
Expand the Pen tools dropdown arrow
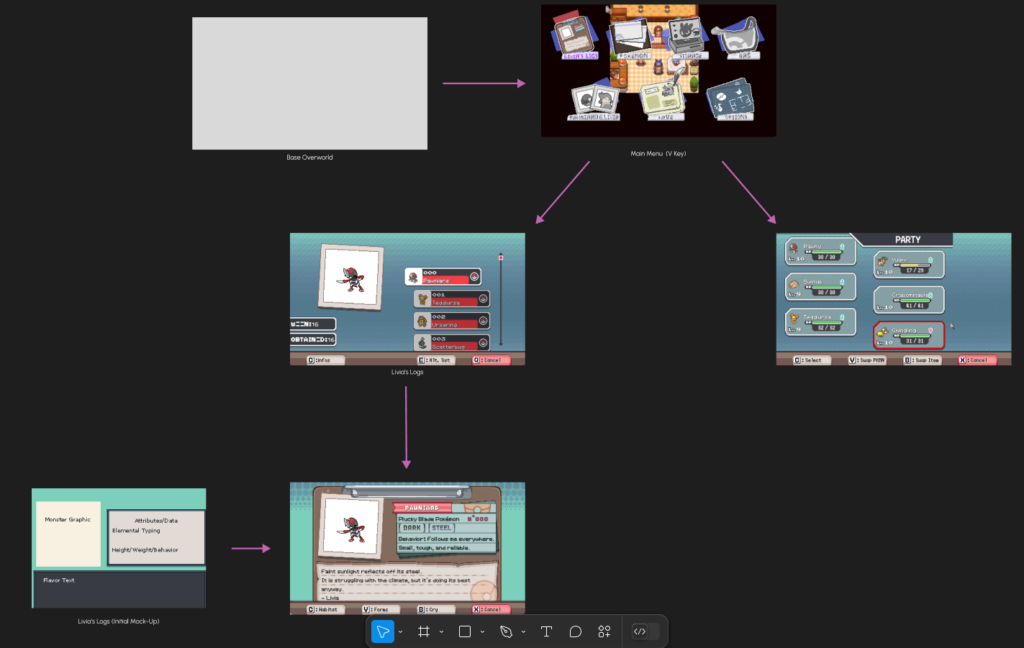[x=523, y=632]
